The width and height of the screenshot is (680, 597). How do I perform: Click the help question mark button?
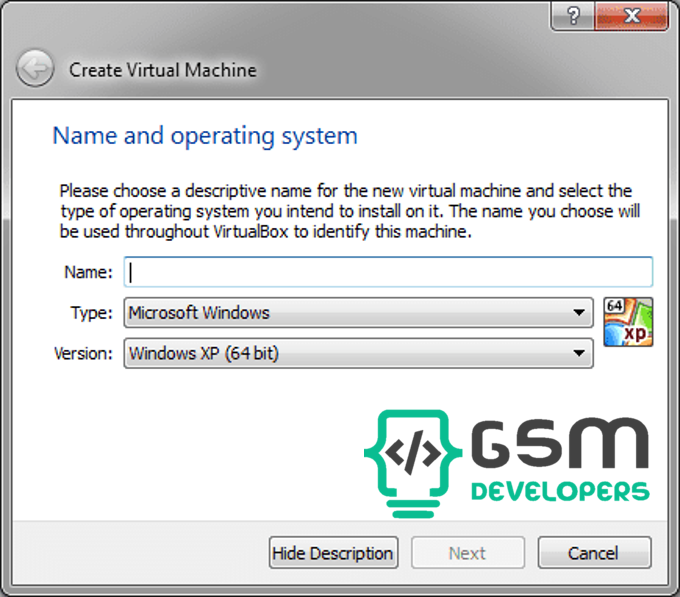click(x=573, y=16)
